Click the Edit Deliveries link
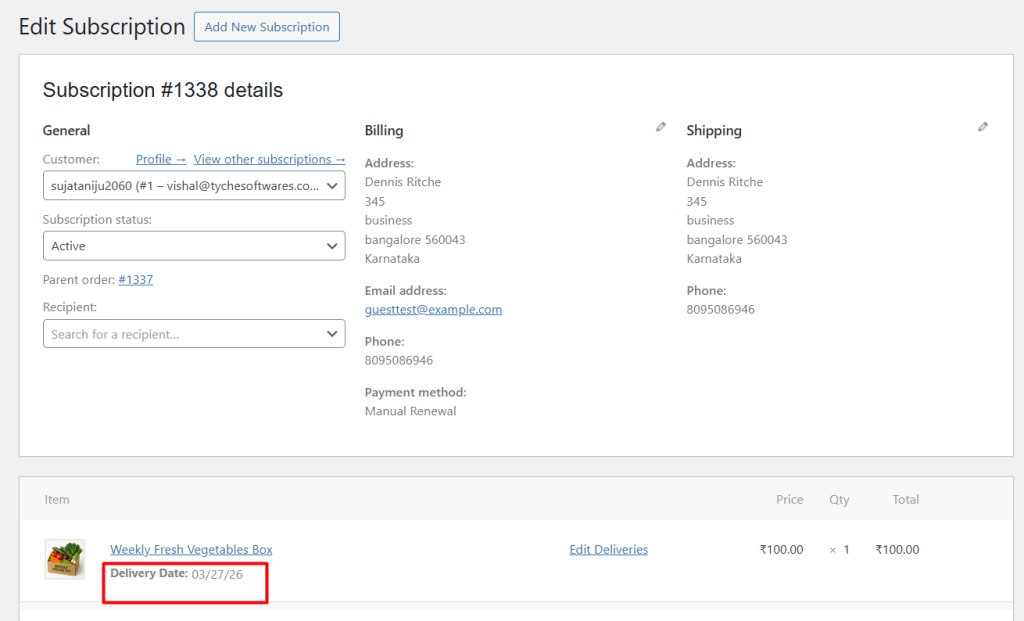The image size is (1024, 621). (x=608, y=549)
